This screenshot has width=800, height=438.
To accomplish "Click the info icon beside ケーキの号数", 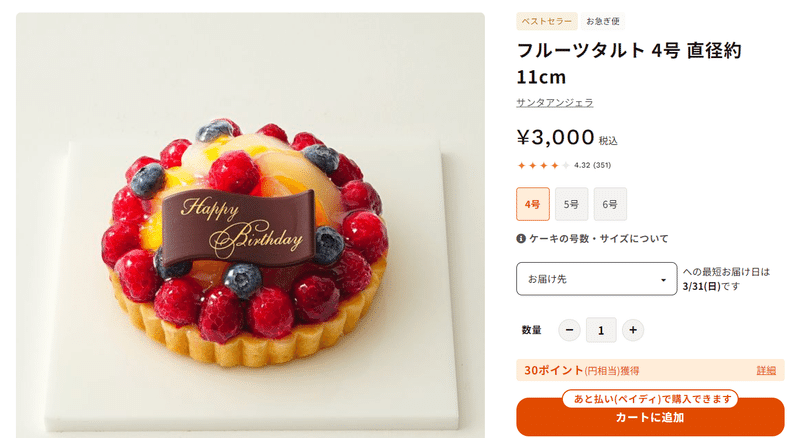I will coord(521,238).
